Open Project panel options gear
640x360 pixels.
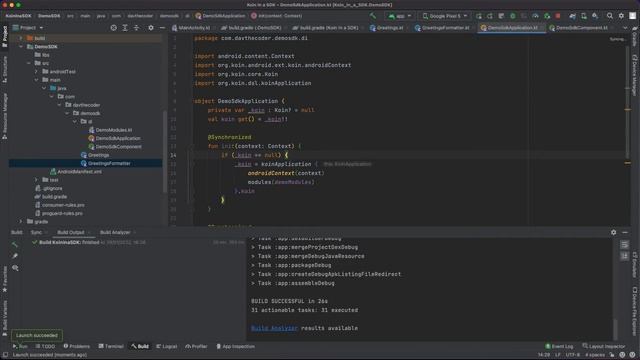click(151, 28)
